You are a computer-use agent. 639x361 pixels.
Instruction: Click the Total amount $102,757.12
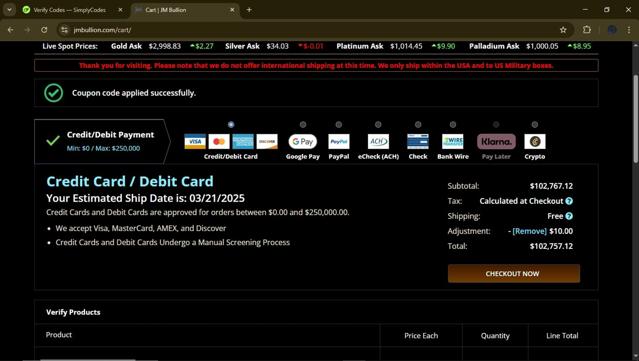point(551,246)
